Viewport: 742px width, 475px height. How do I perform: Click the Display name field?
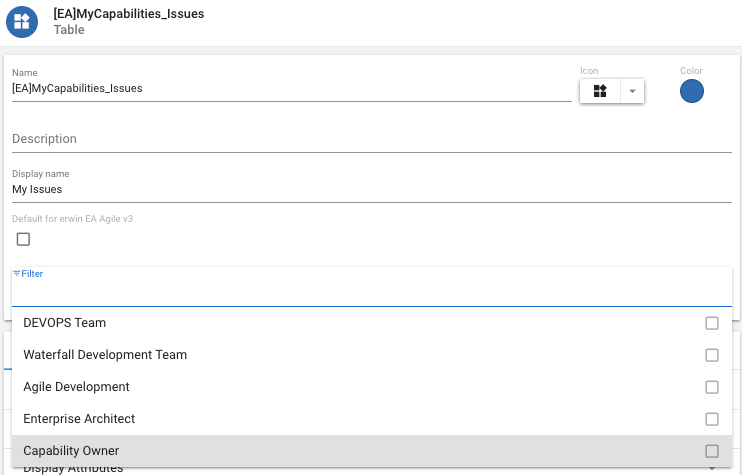(x=370, y=189)
